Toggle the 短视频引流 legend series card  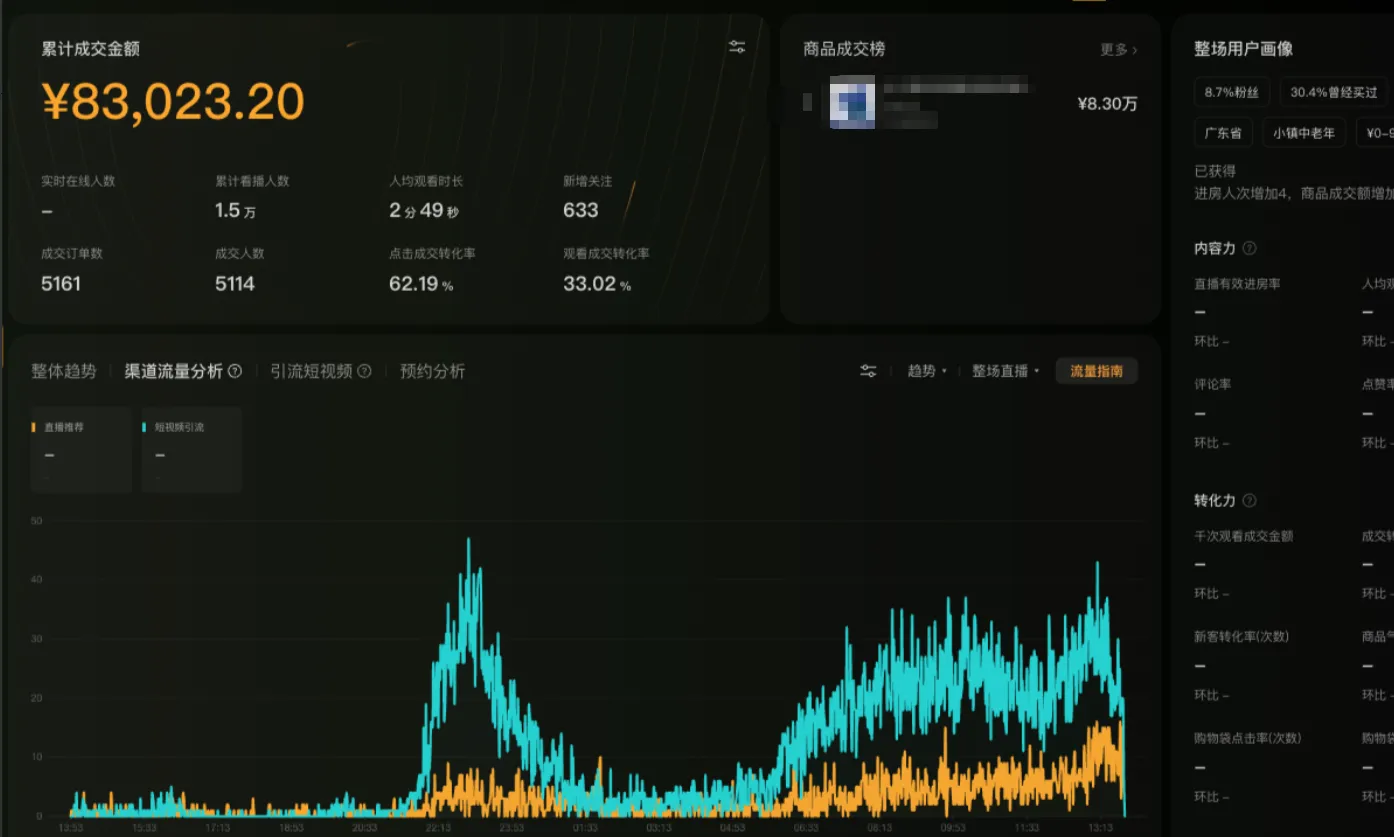click(x=191, y=449)
